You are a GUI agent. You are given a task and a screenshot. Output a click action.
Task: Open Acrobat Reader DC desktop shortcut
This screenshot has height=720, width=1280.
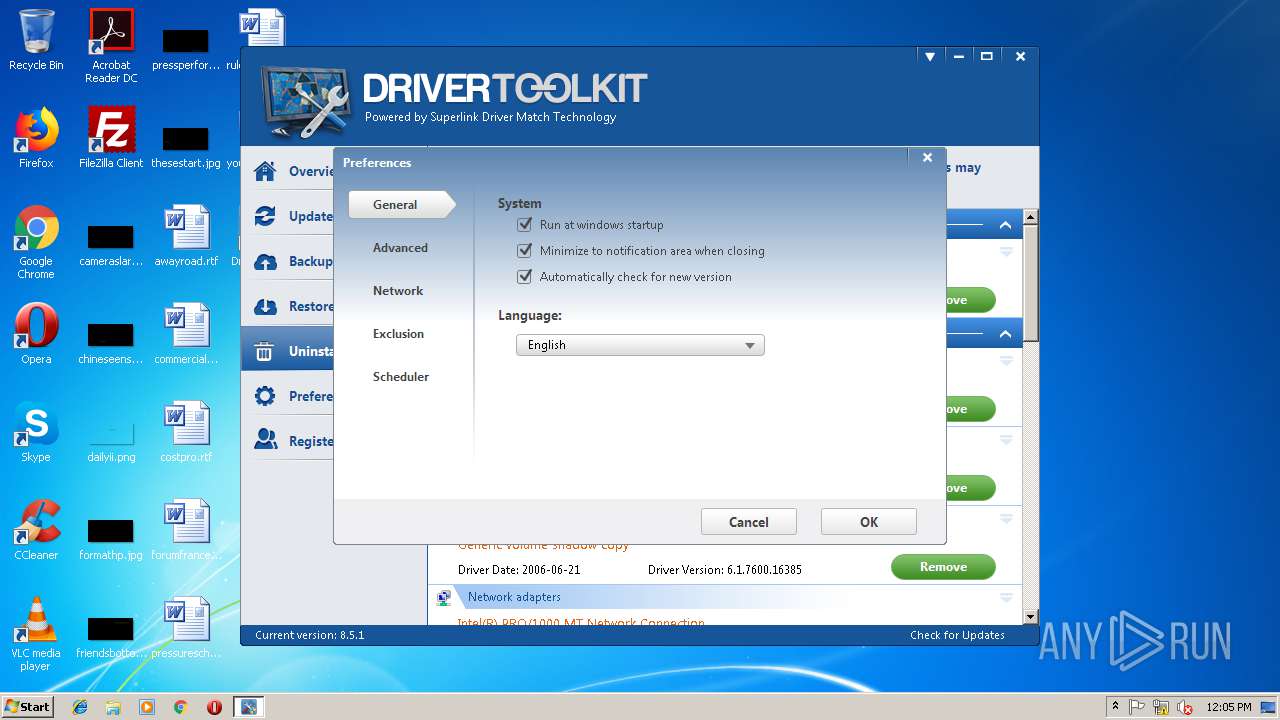click(x=111, y=46)
